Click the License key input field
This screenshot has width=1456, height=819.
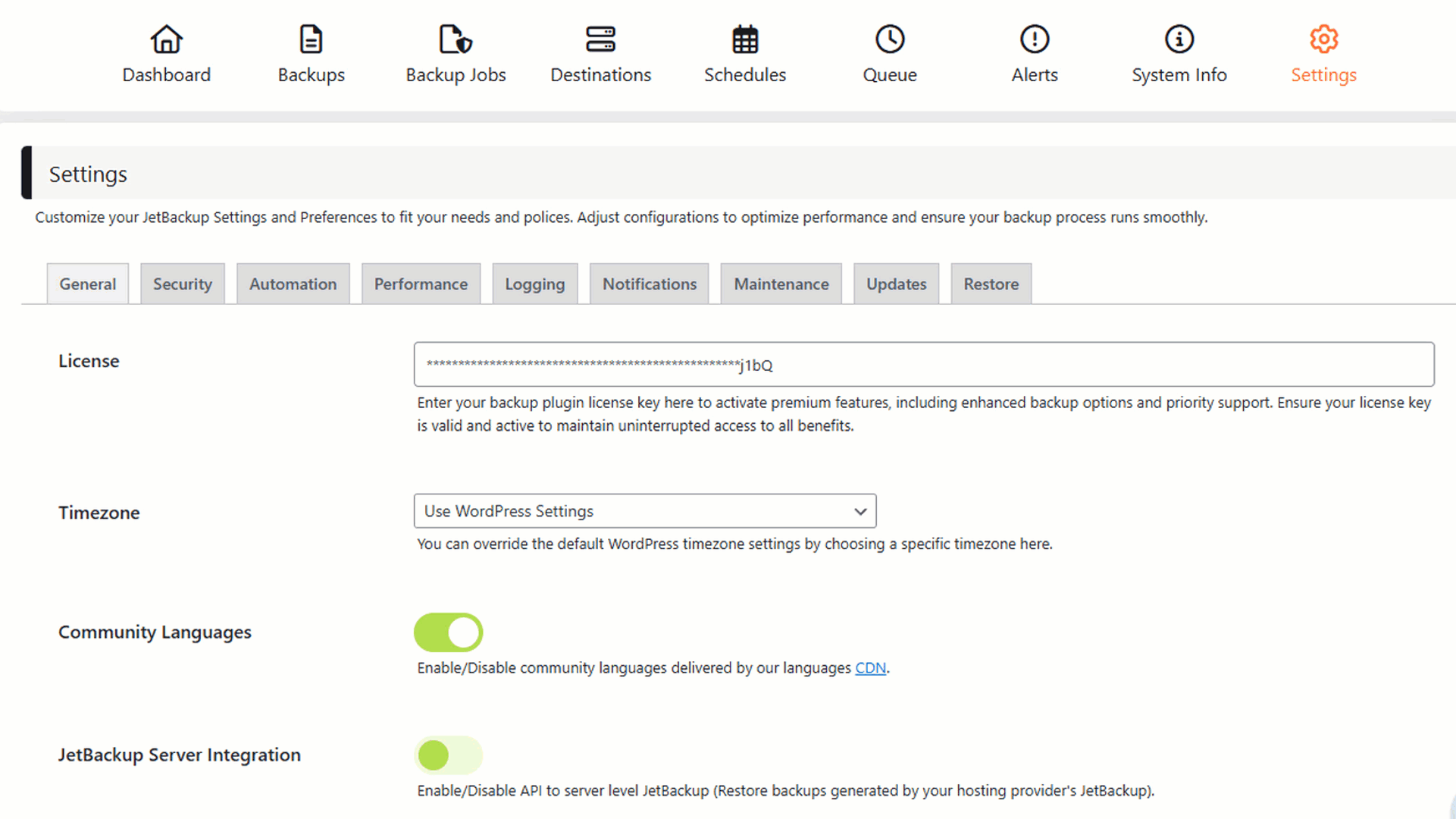924,365
